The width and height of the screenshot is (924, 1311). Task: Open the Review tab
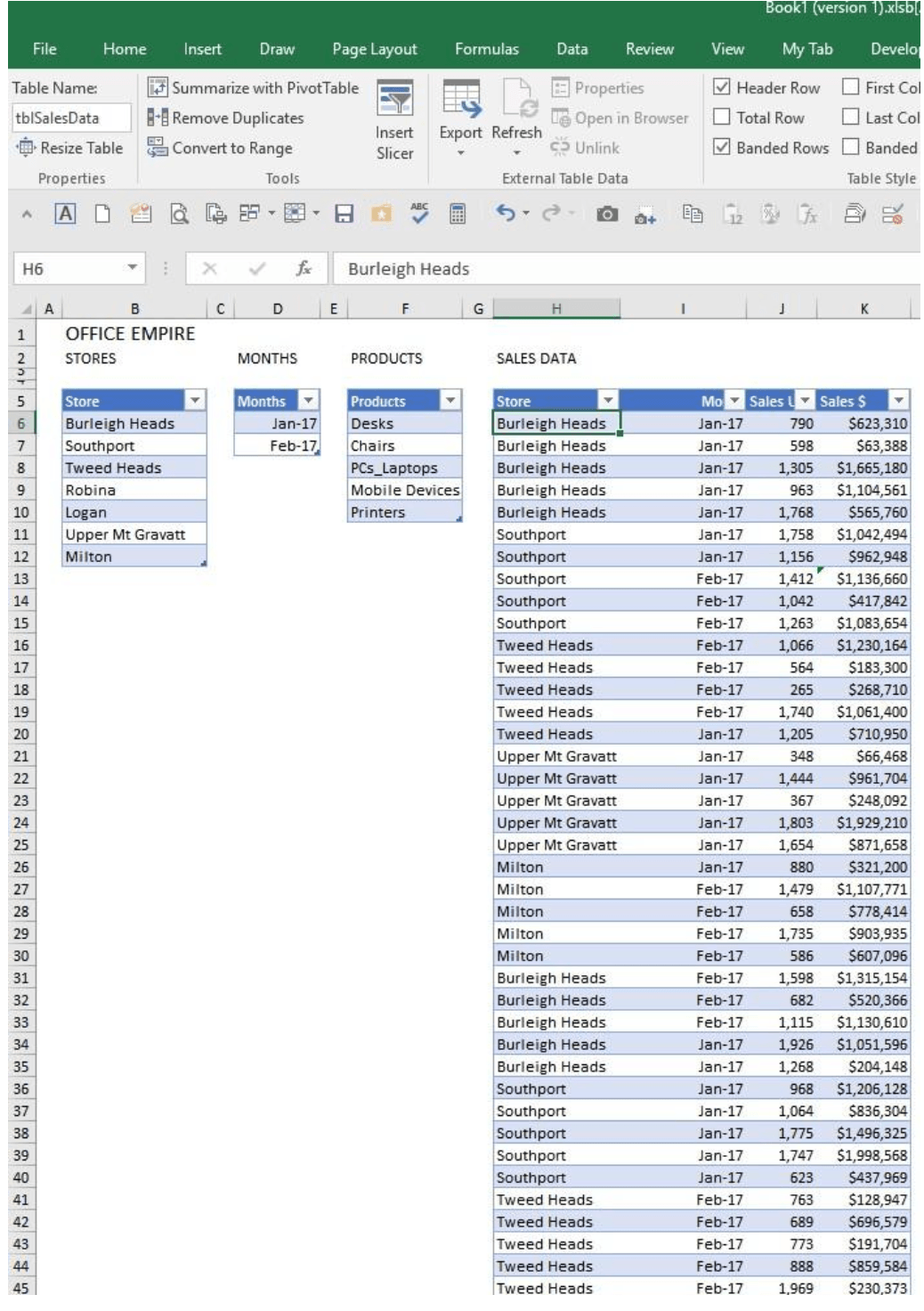point(650,49)
